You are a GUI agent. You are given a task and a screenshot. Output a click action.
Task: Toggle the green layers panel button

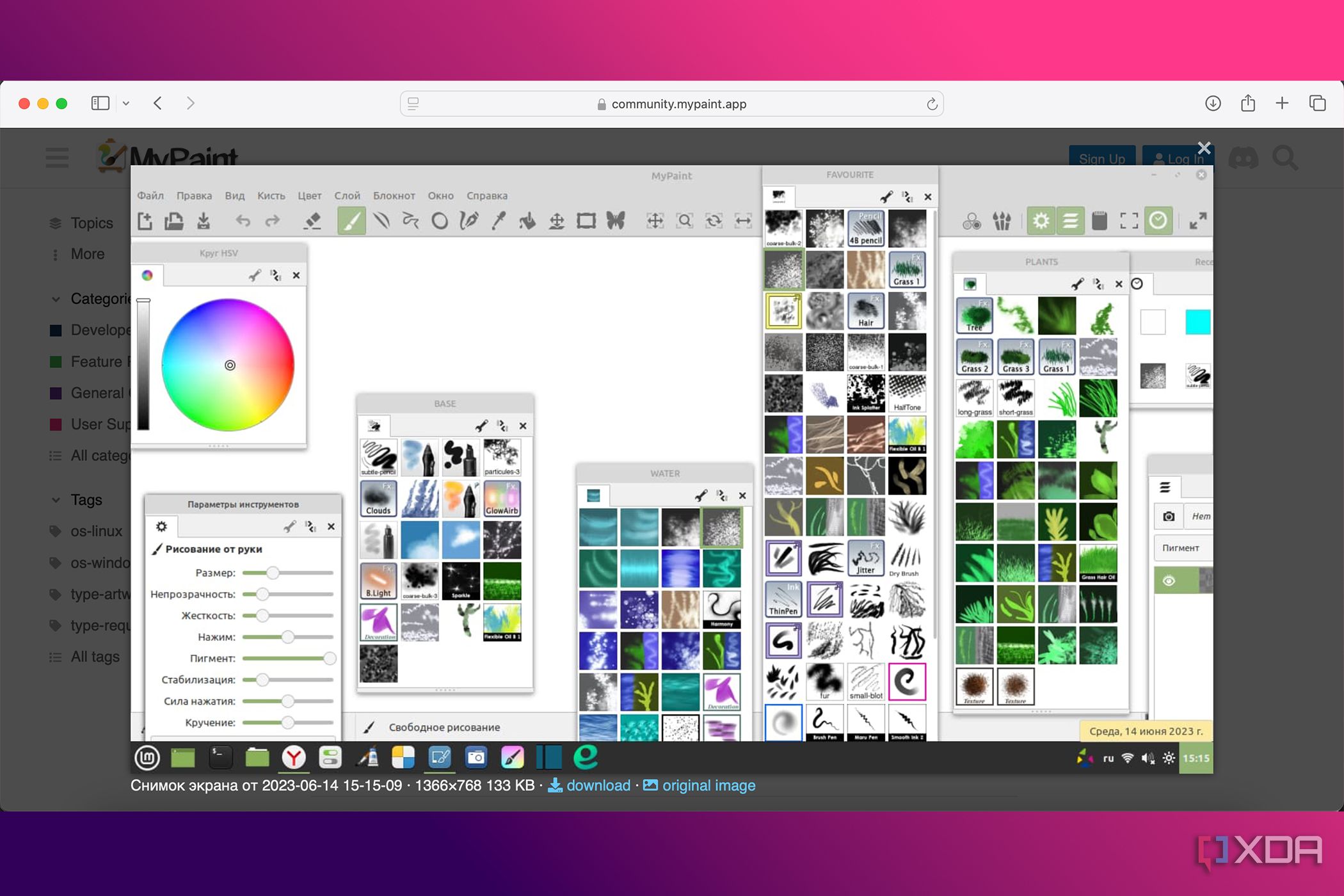click(1070, 221)
